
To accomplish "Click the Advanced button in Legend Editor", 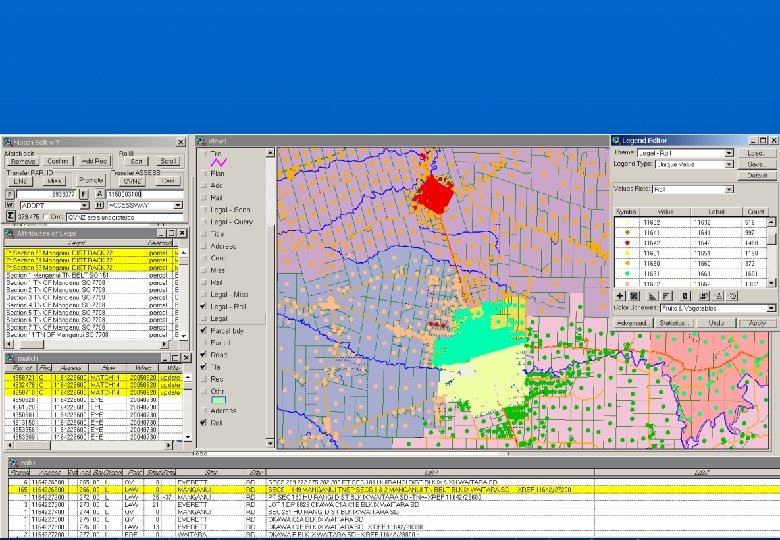I will point(633,323).
